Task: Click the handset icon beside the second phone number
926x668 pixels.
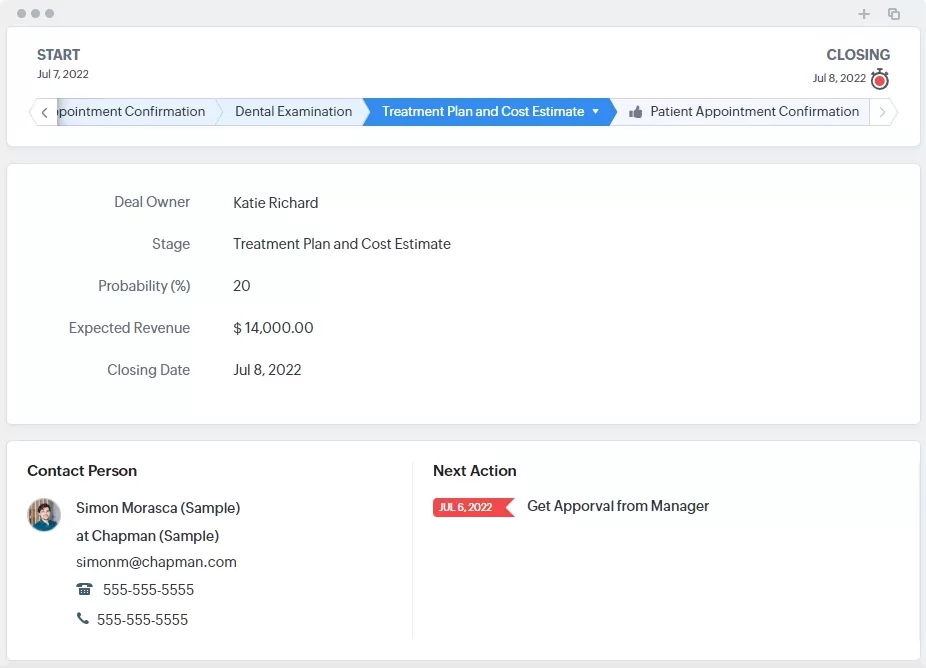Action: pyautogui.click(x=84, y=619)
